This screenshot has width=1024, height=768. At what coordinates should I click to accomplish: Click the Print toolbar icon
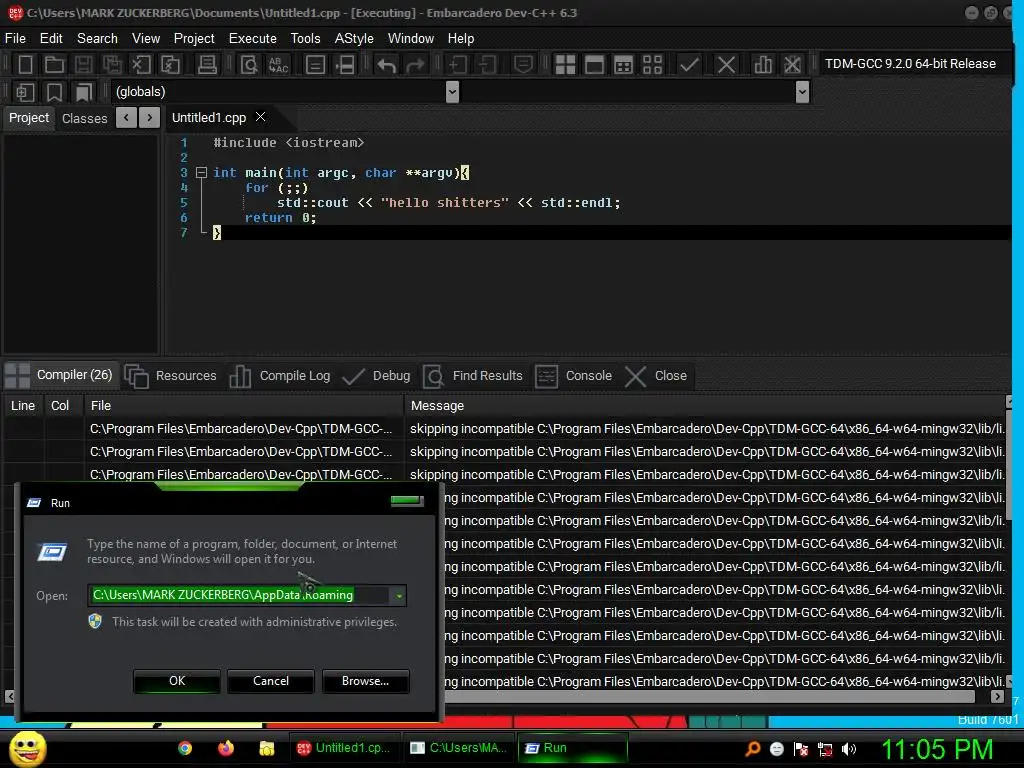[x=208, y=65]
